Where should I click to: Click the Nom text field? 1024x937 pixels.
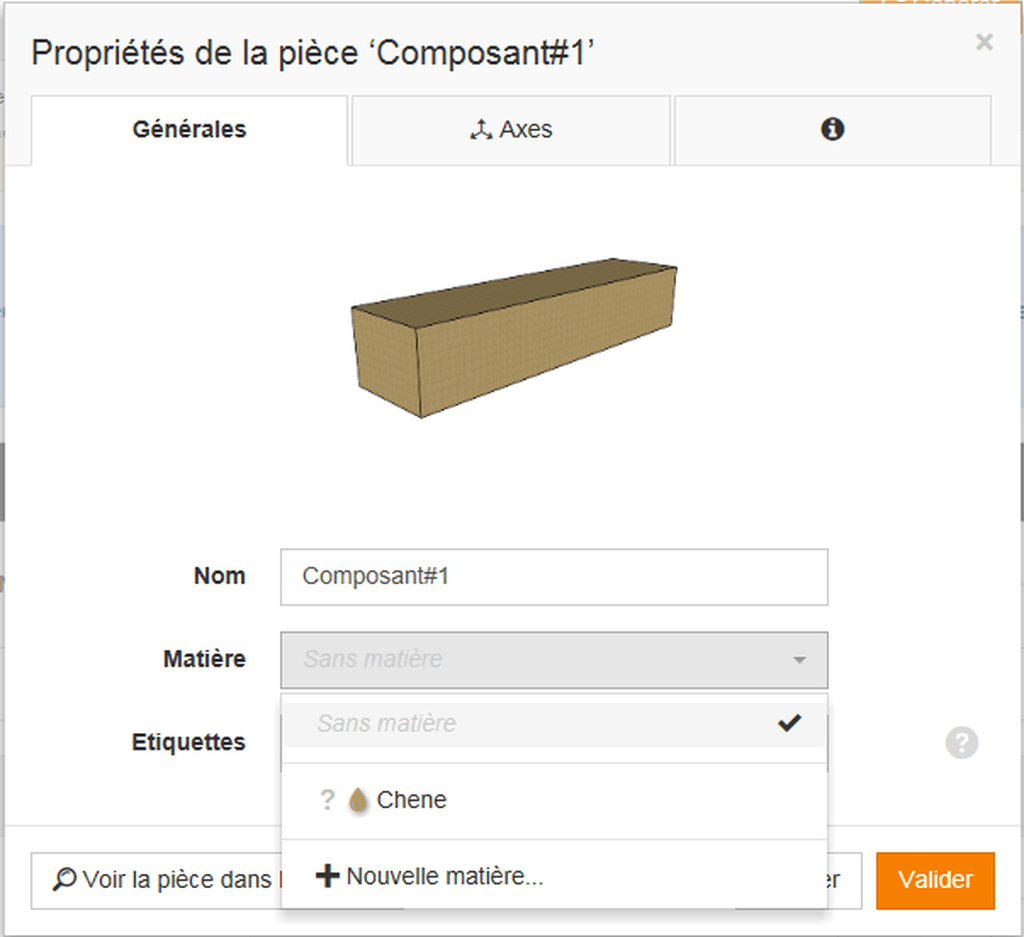[x=553, y=577]
